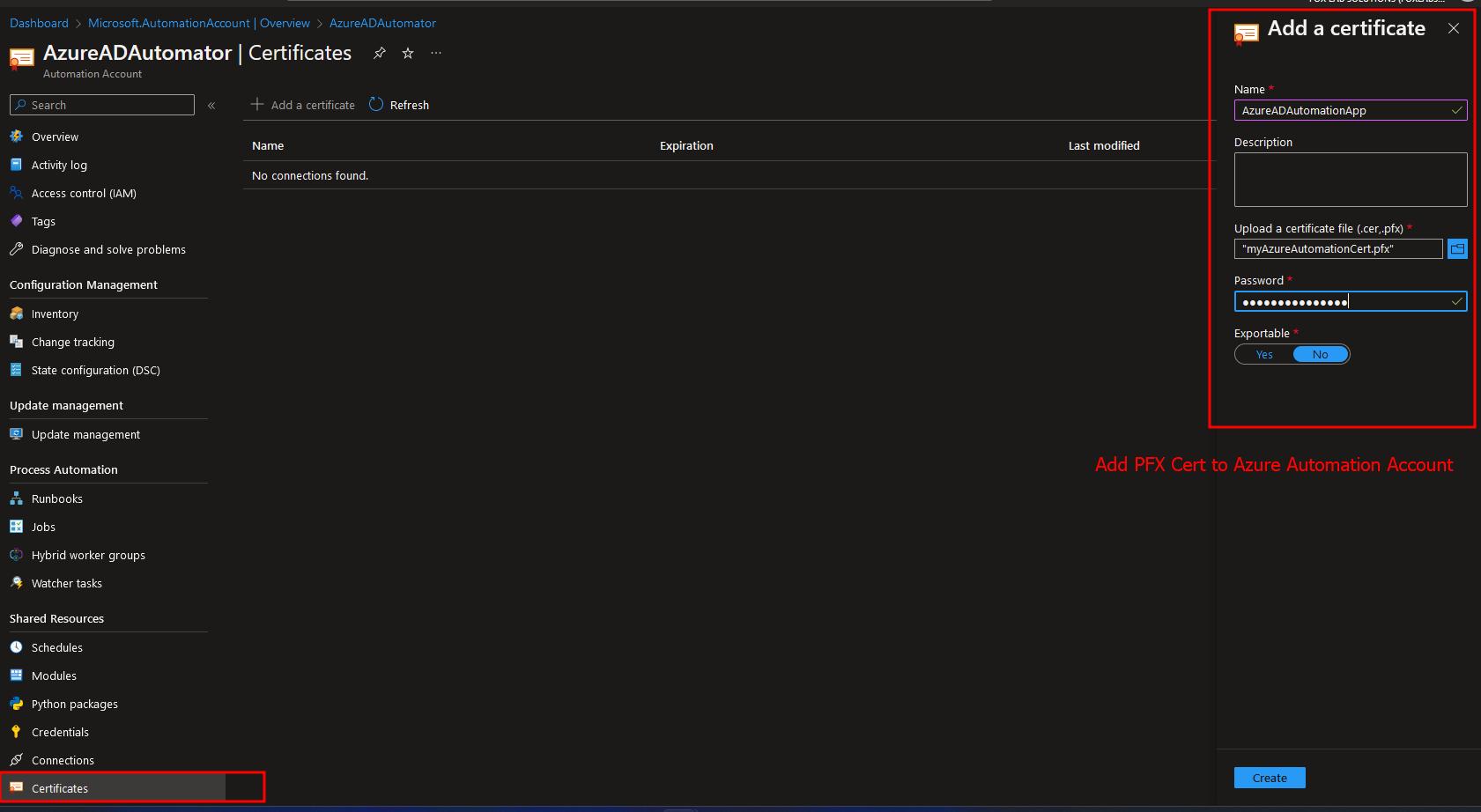The image size is (1481, 812).
Task: Click into the Description text box
Action: [1350, 180]
